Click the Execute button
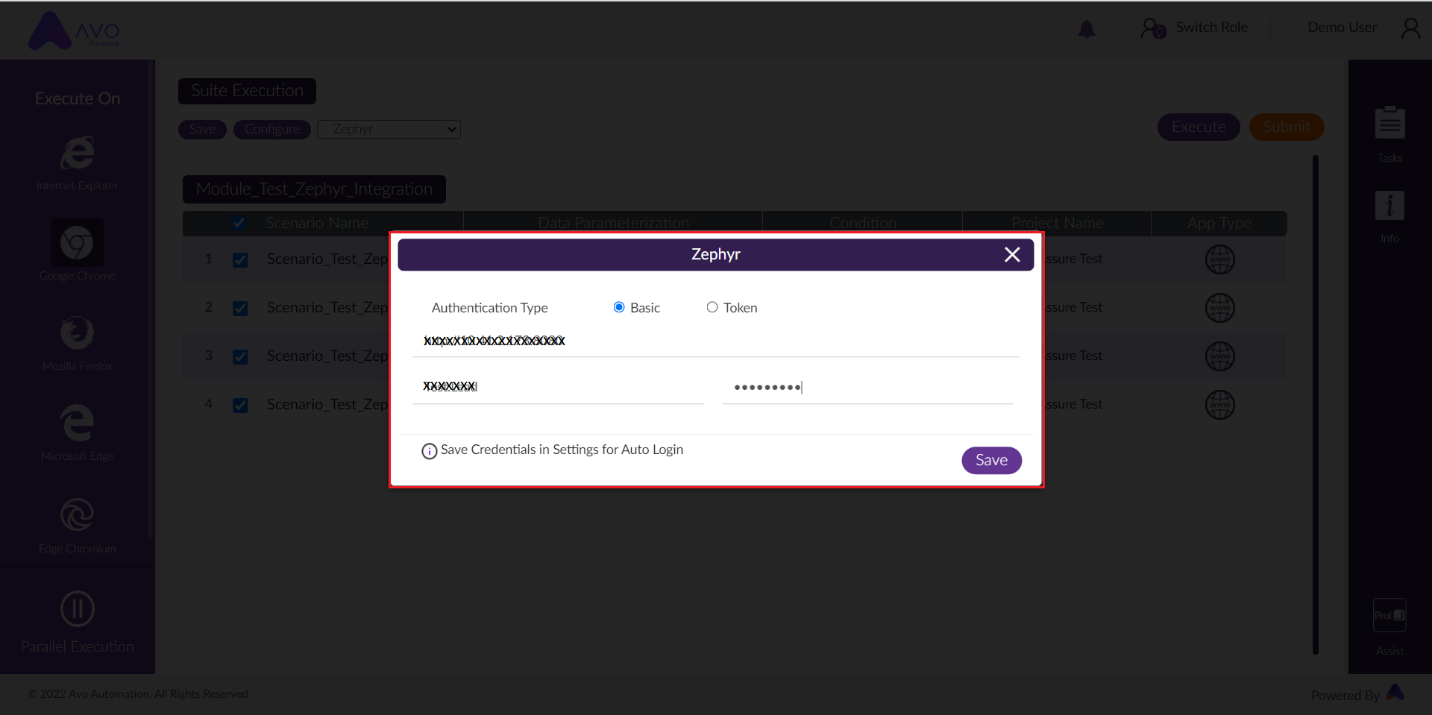 coord(1199,127)
